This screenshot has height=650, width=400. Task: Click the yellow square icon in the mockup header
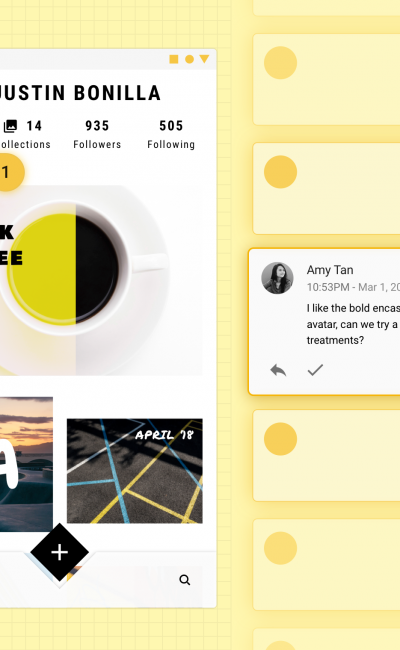tap(174, 59)
